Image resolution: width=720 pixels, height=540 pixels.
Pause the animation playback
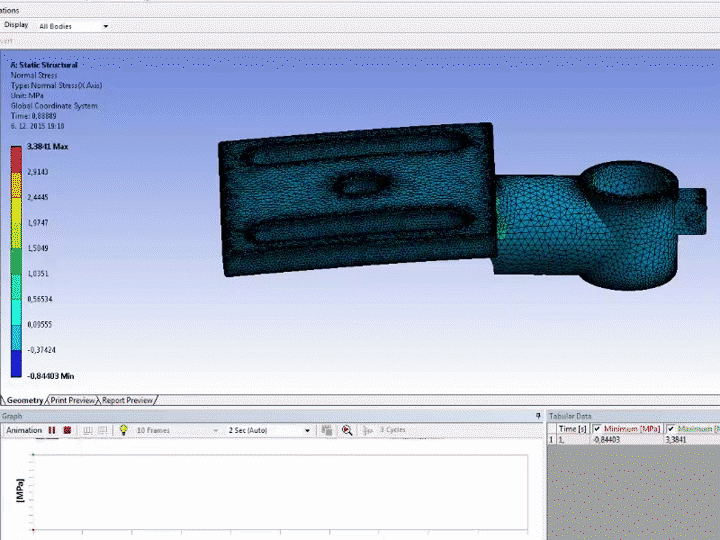[x=52, y=430]
